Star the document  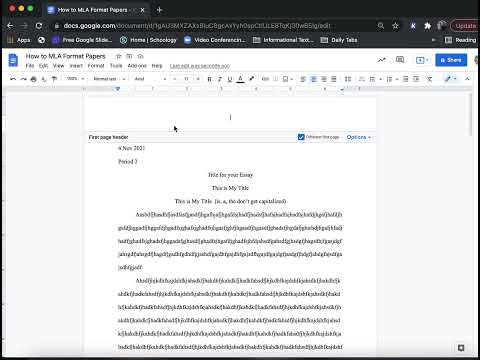(118, 56)
